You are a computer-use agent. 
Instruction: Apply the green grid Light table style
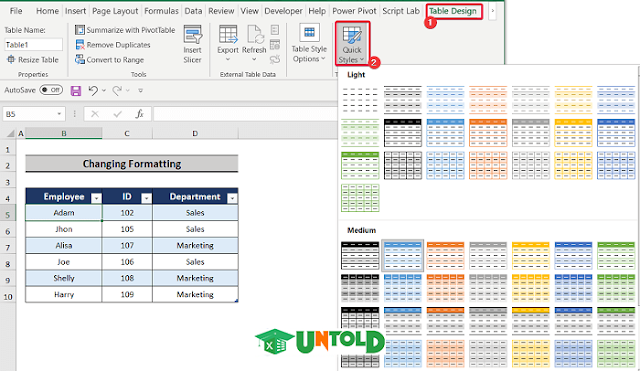point(360,198)
